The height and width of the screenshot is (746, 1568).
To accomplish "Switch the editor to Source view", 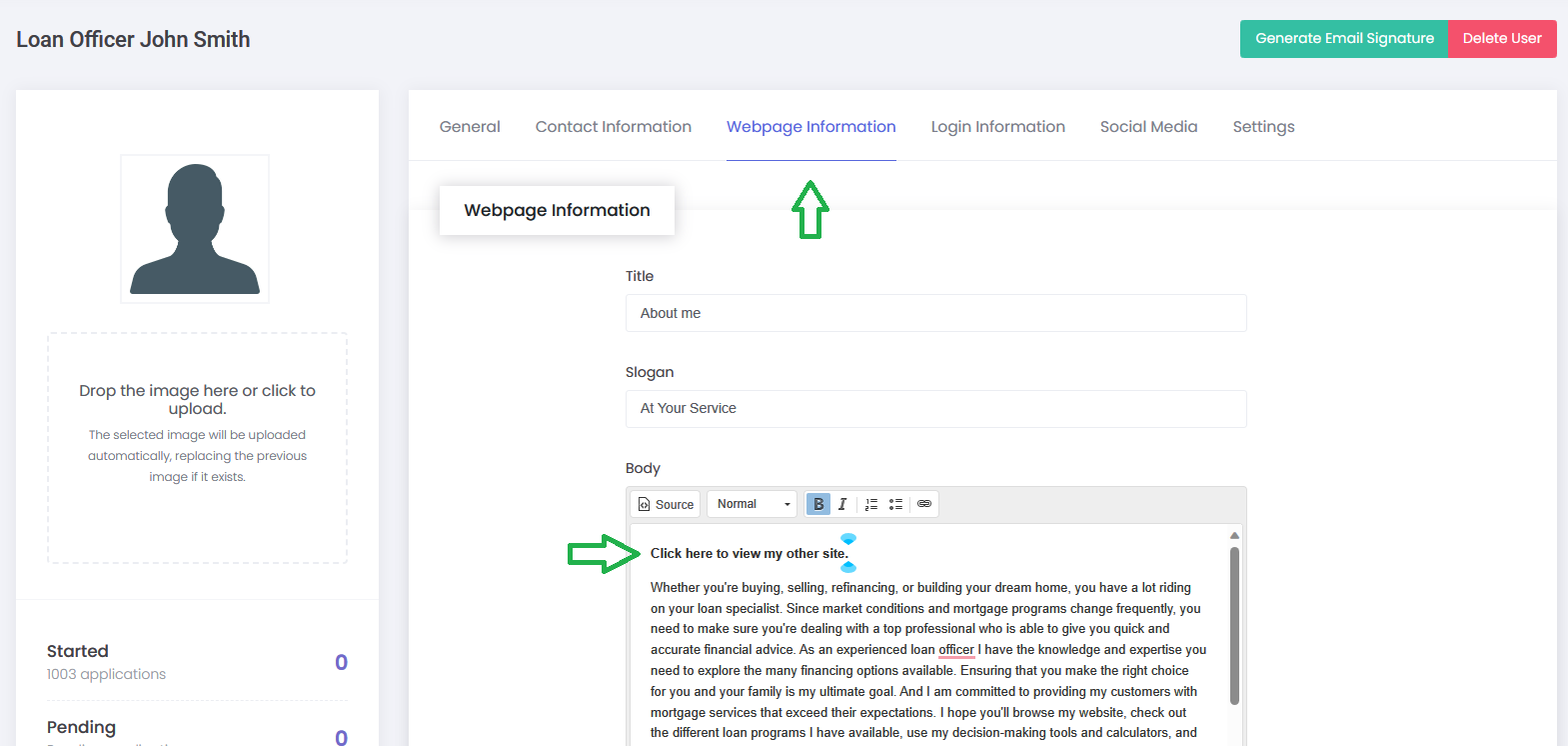I will [666, 504].
